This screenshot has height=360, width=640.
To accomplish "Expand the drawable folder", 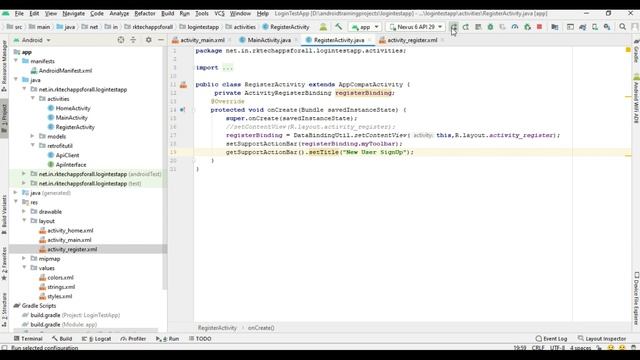I will pos(24,211).
